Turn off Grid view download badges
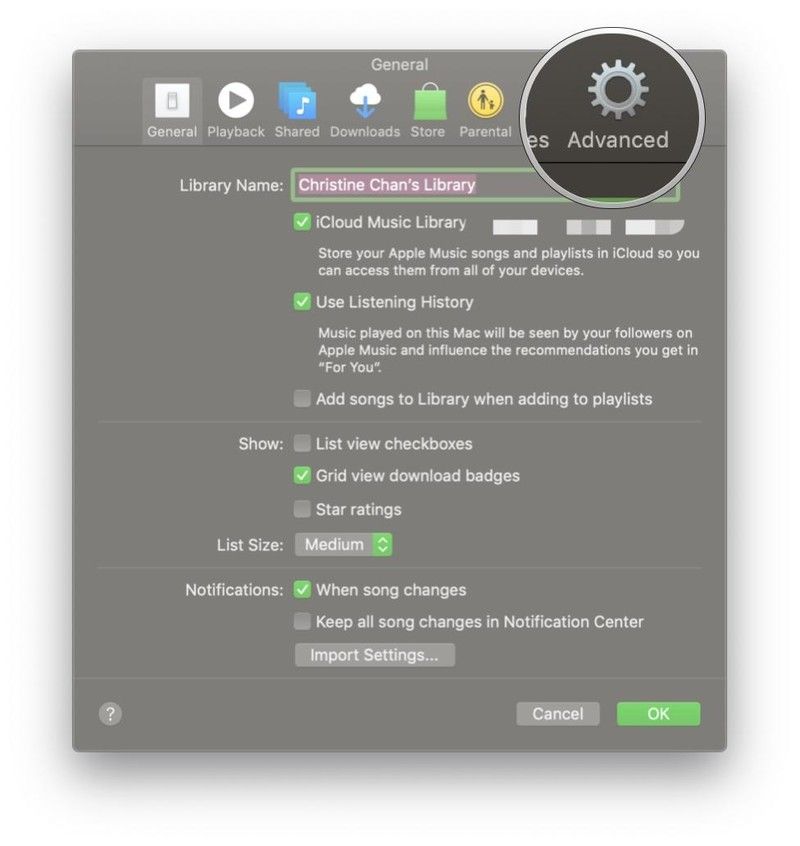Screen dimensions: 800x846 (x=302, y=475)
